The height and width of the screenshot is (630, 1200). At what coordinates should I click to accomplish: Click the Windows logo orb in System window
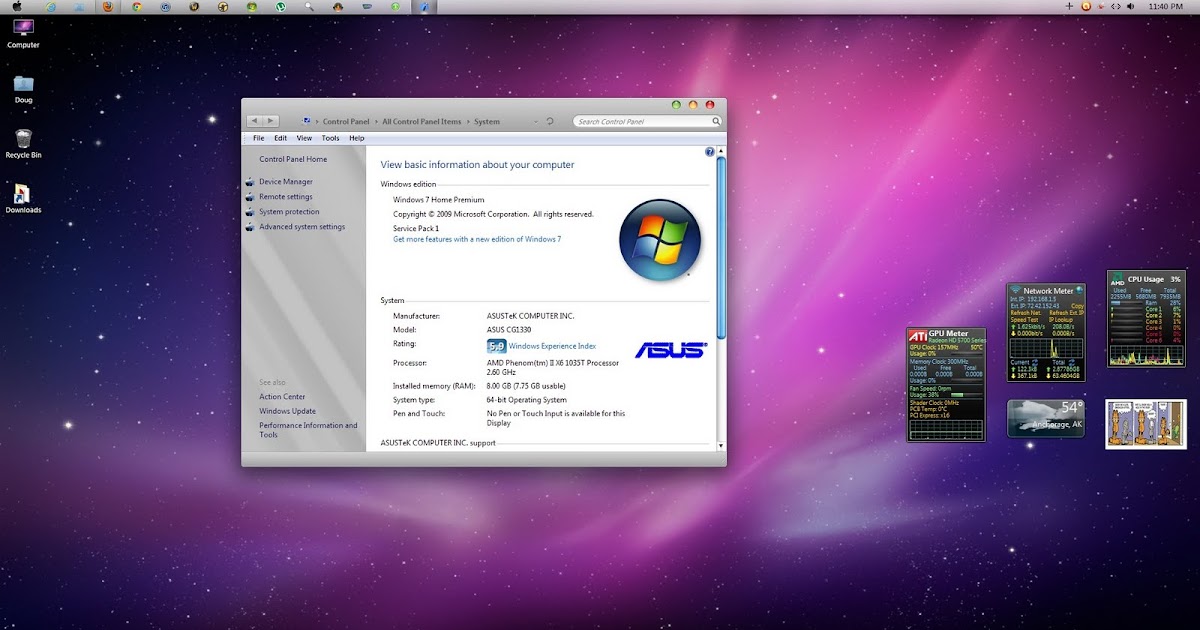coord(660,239)
